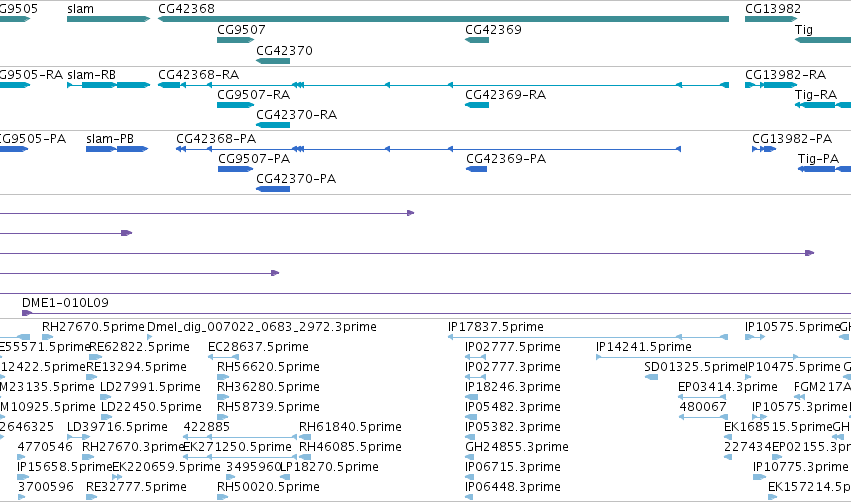Open the Dmel_dig_007022_0683_2972.3prime EST label
The width and height of the screenshot is (851, 502).
click(262, 327)
